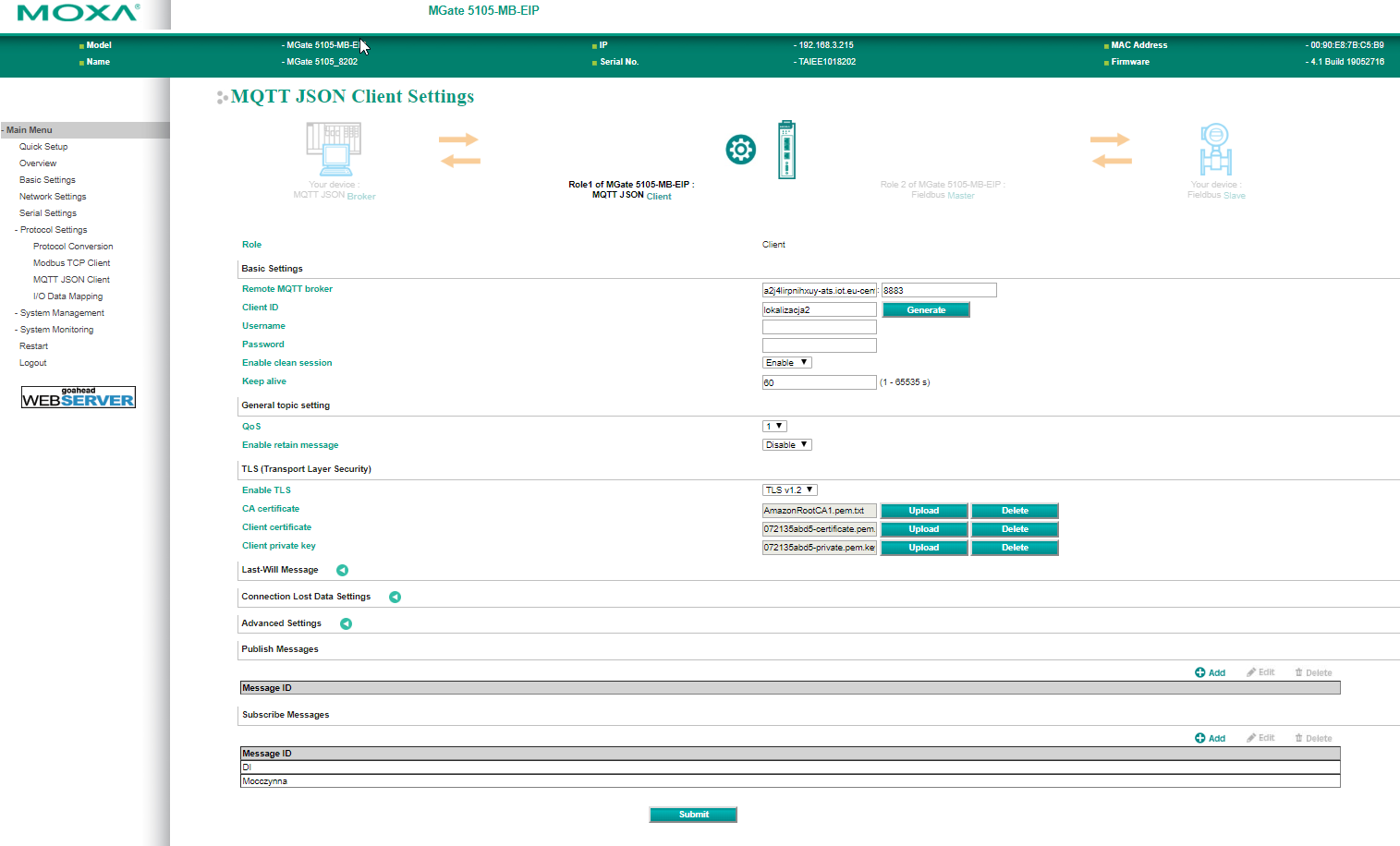Expand the Advanced Settings section

tap(346, 623)
